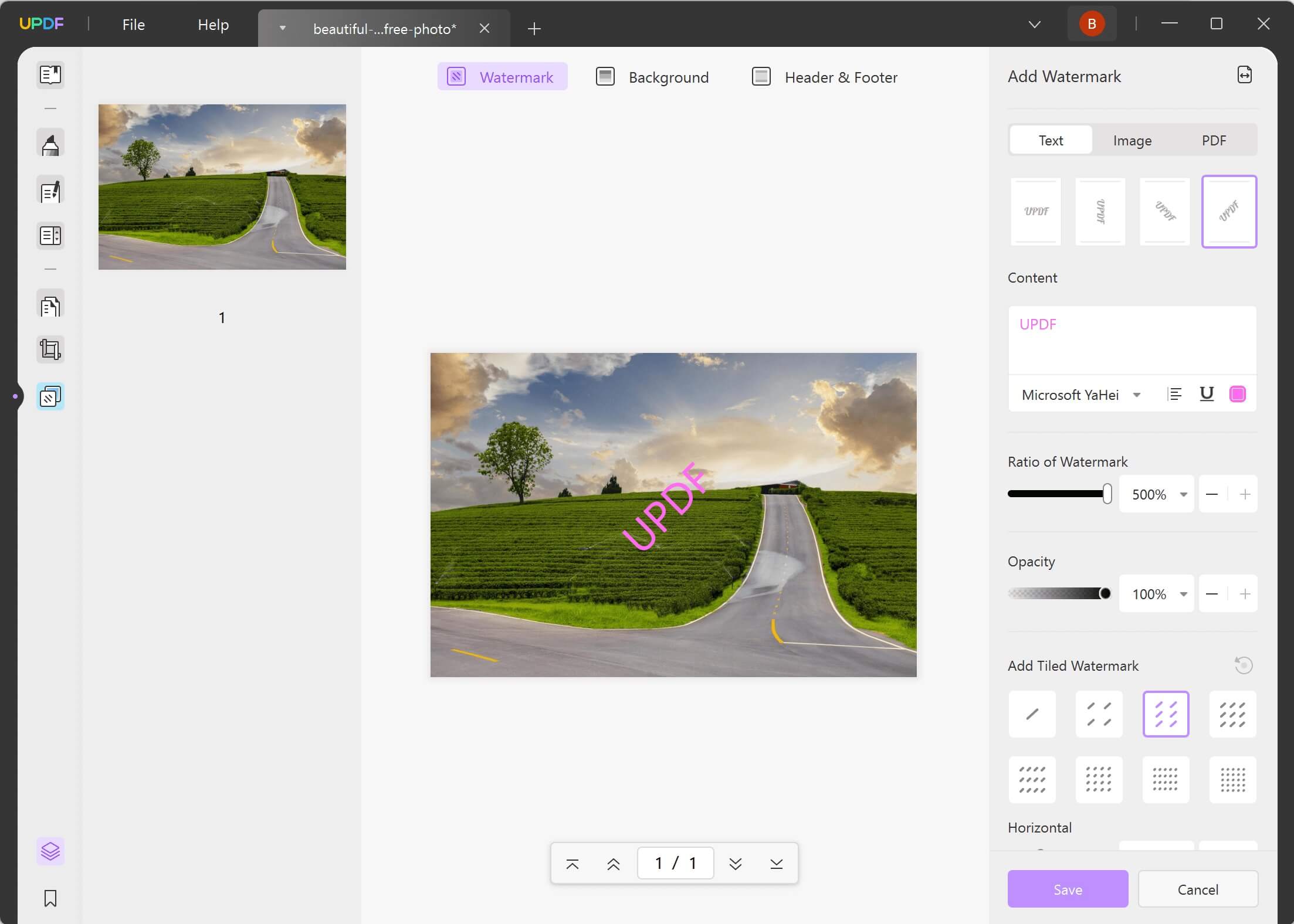Image resolution: width=1294 pixels, height=924 pixels.
Task: Toggle underline formatting for the watermark text
Action: click(x=1206, y=394)
